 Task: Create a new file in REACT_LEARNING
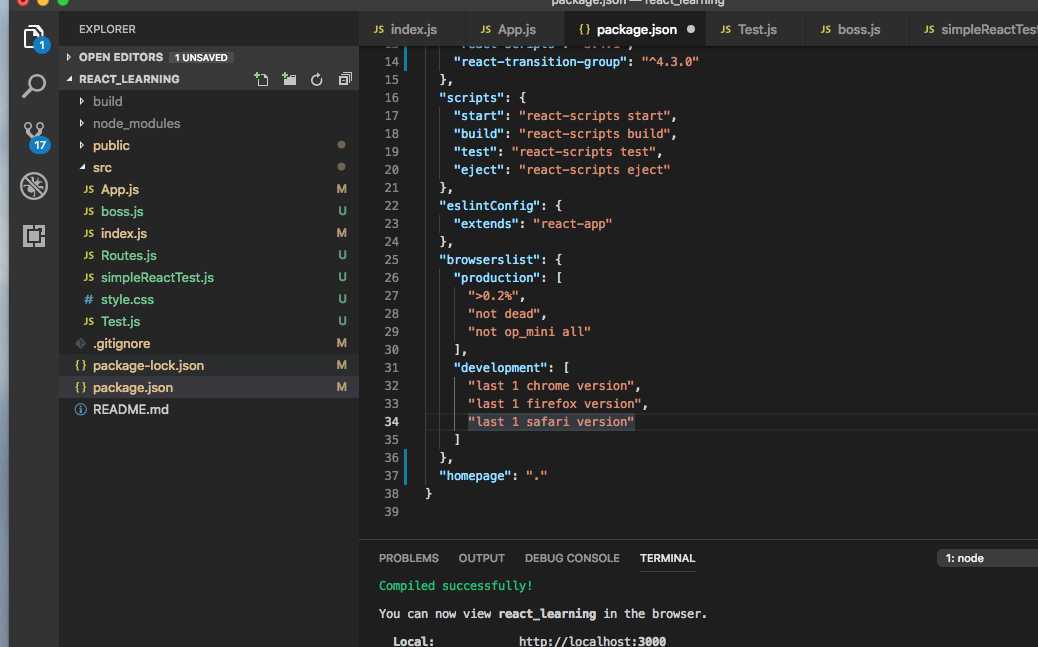point(261,79)
